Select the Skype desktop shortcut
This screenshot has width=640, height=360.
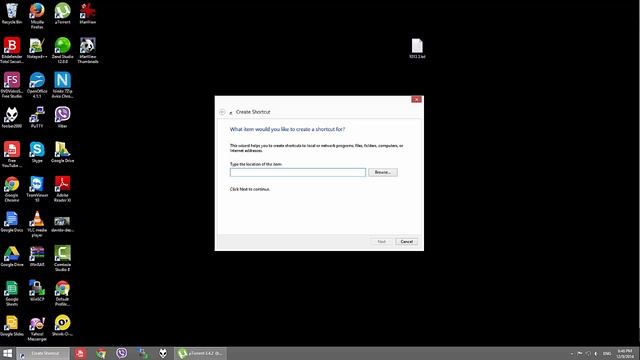(37, 152)
